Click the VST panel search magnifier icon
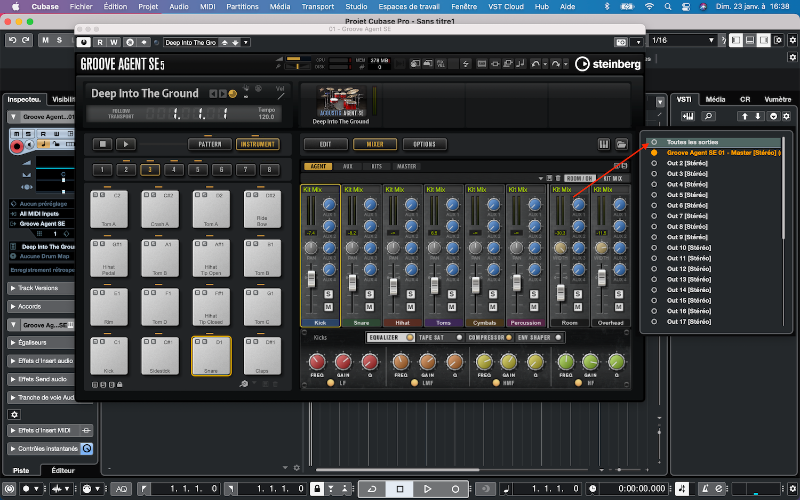Screen dimensions: 800x500 [708, 116]
